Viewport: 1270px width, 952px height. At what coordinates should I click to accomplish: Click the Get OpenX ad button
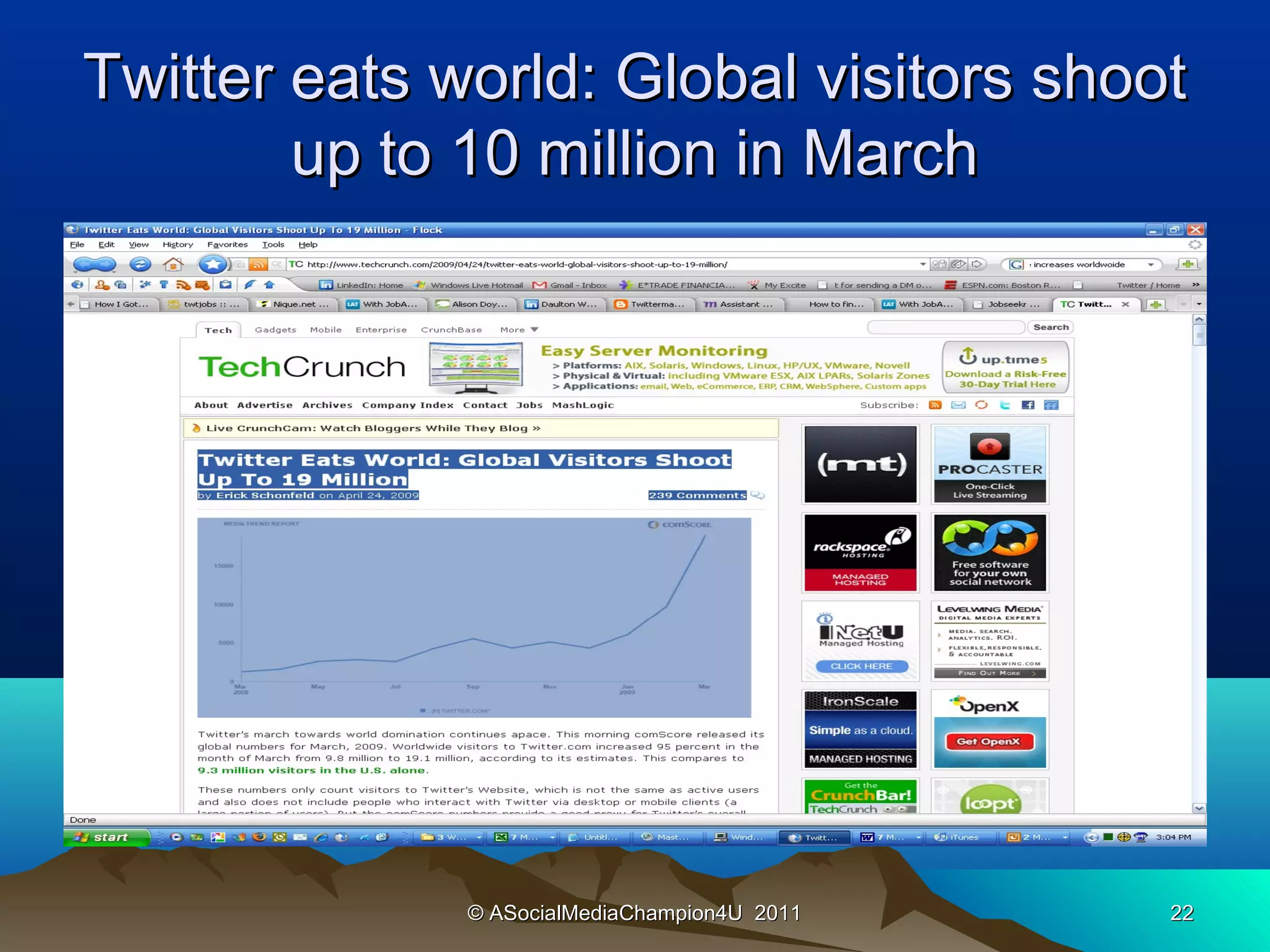pyautogui.click(x=990, y=741)
